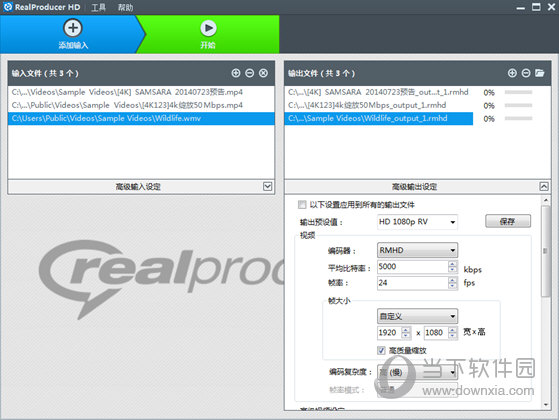
Task: Remove output file with minus icon in output panel
Action: [526, 73]
